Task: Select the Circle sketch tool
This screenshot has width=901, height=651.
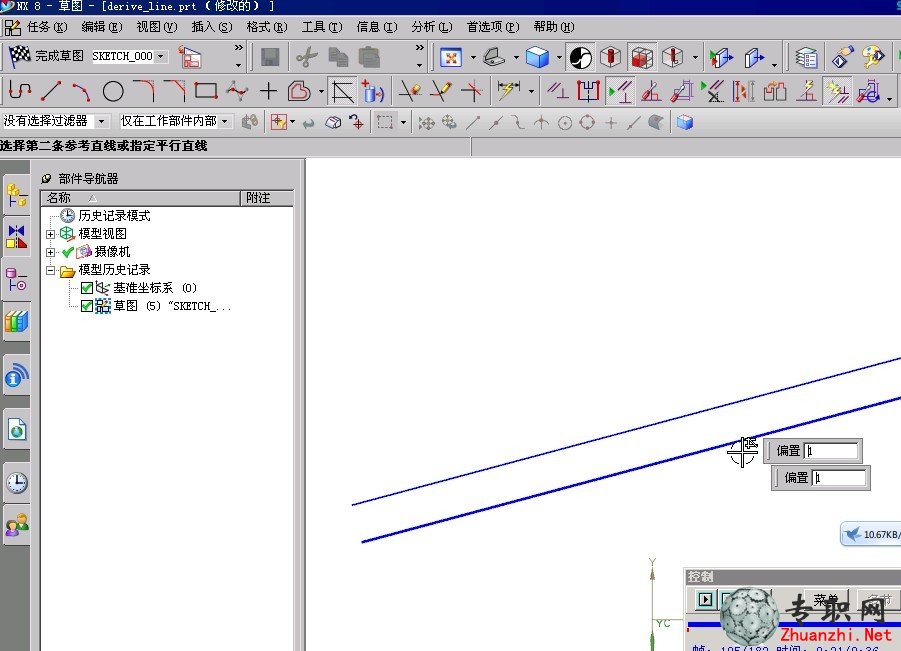Action: point(113,91)
